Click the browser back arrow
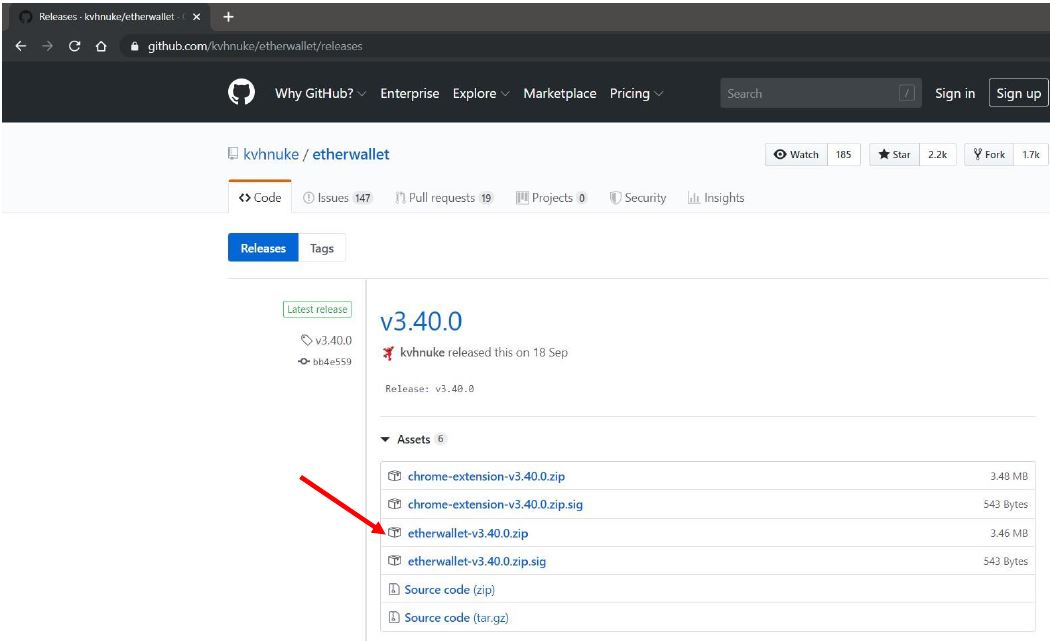This screenshot has width=1050, height=641. [21, 46]
